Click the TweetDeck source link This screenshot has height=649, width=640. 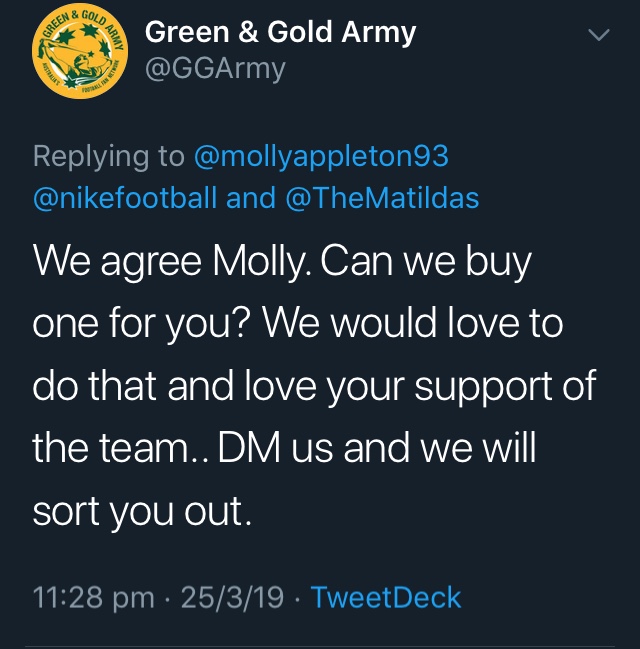click(x=386, y=598)
